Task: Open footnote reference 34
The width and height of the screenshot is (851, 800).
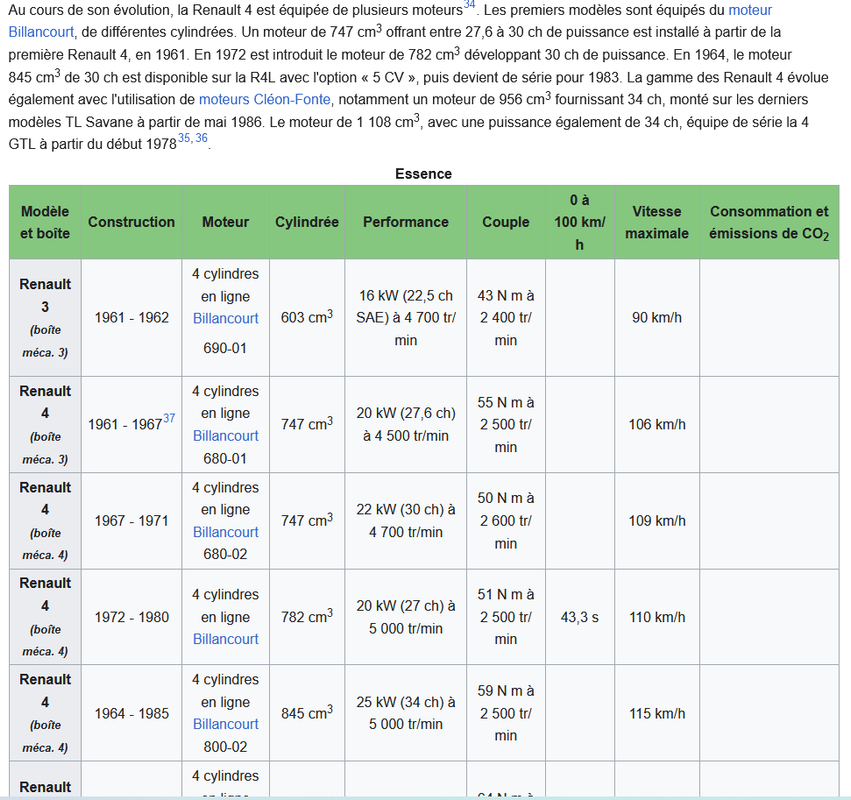Action: click(469, 4)
